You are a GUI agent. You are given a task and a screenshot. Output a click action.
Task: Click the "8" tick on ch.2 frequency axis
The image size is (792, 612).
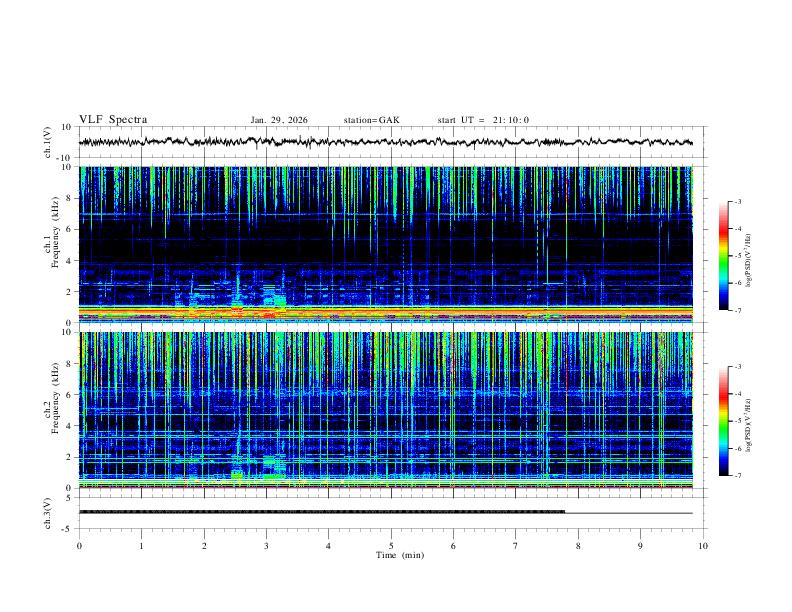(x=70, y=364)
